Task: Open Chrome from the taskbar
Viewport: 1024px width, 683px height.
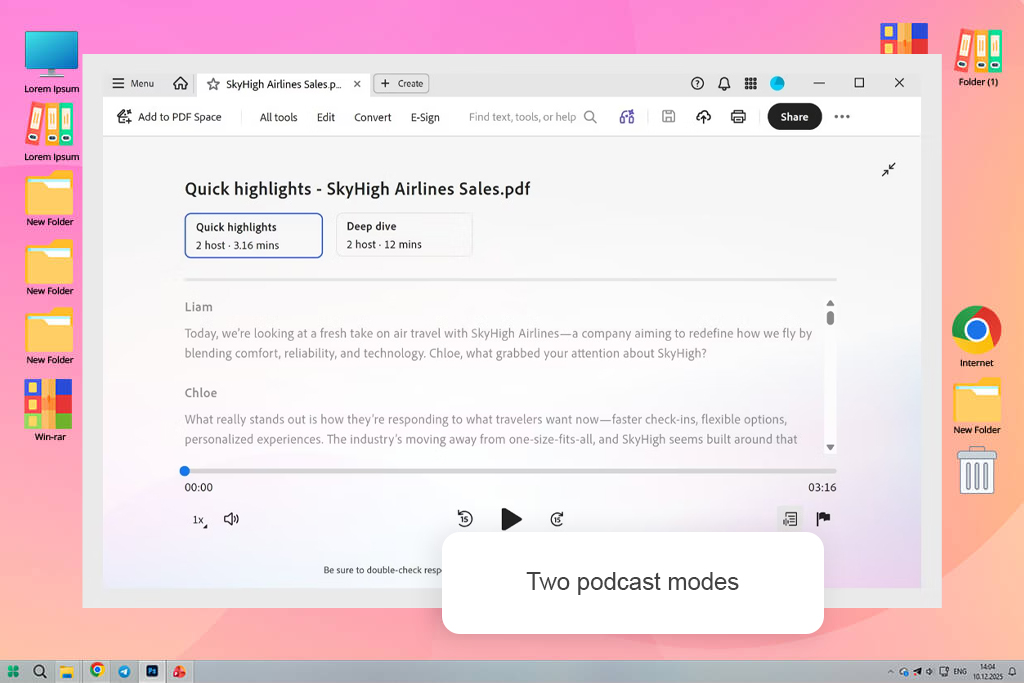Action: pos(97,670)
